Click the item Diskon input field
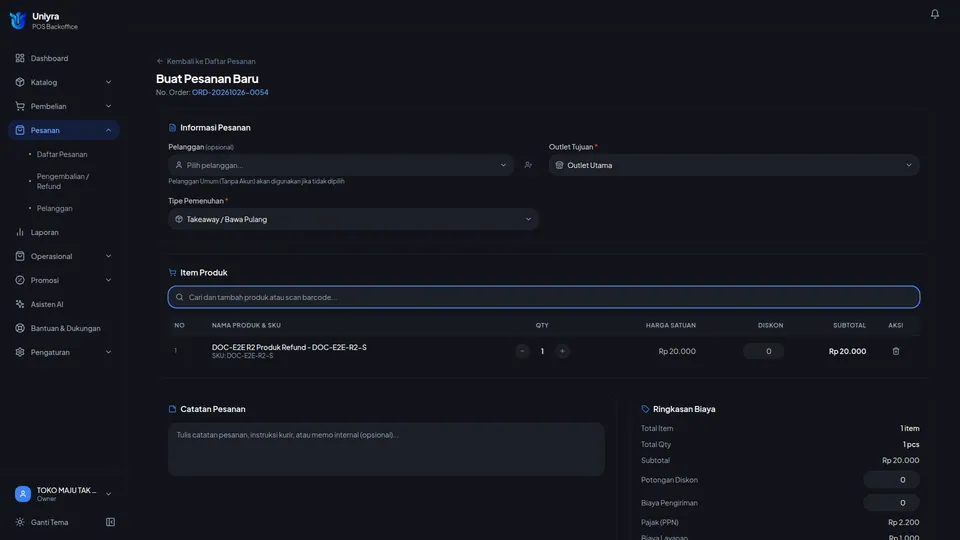This screenshot has width=960, height=540. (x=763, y=351)
